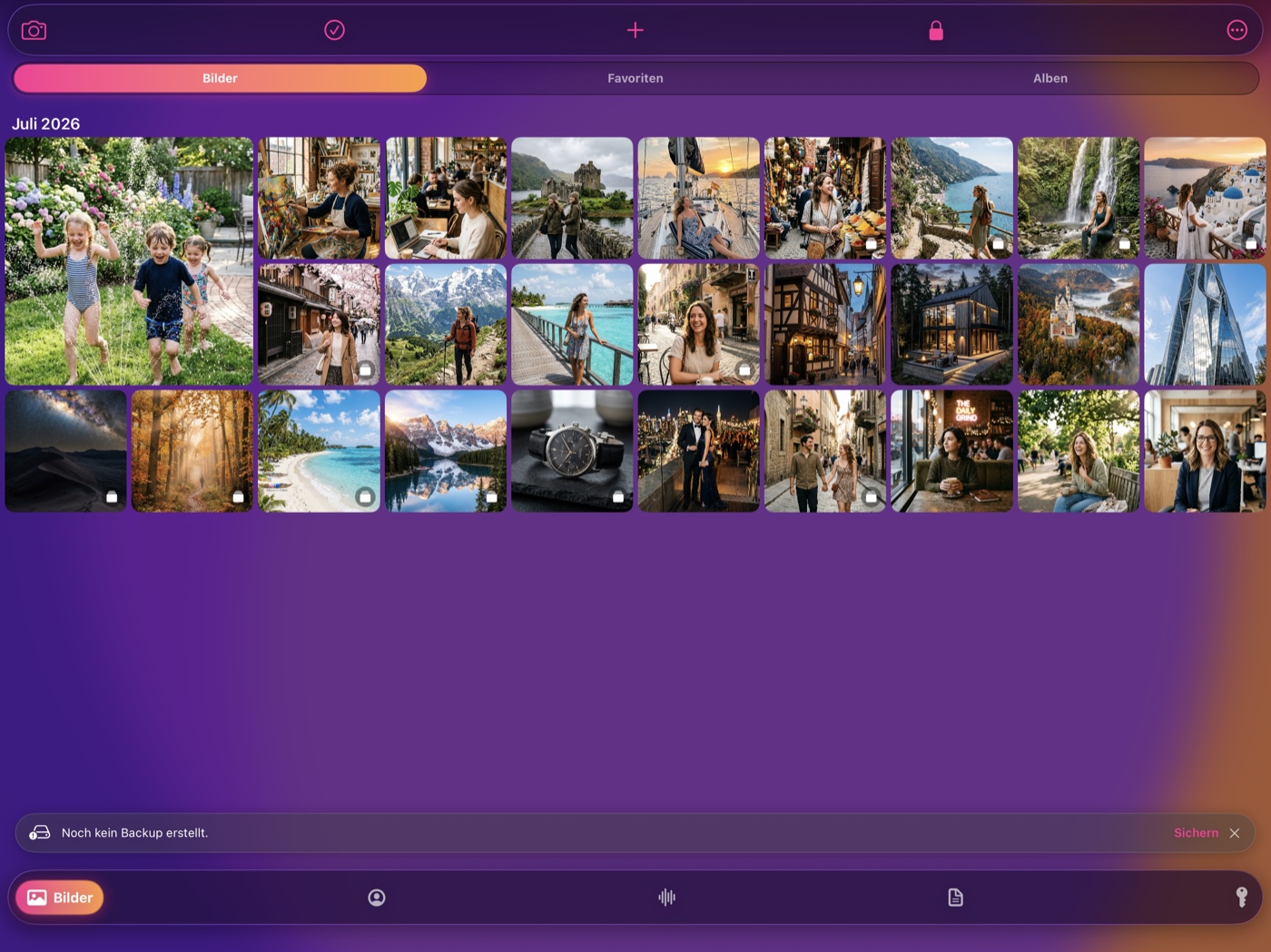The image size is (1271, 952).
Task: Open audio recordings via the waveform icon
Action: [666, 898]
